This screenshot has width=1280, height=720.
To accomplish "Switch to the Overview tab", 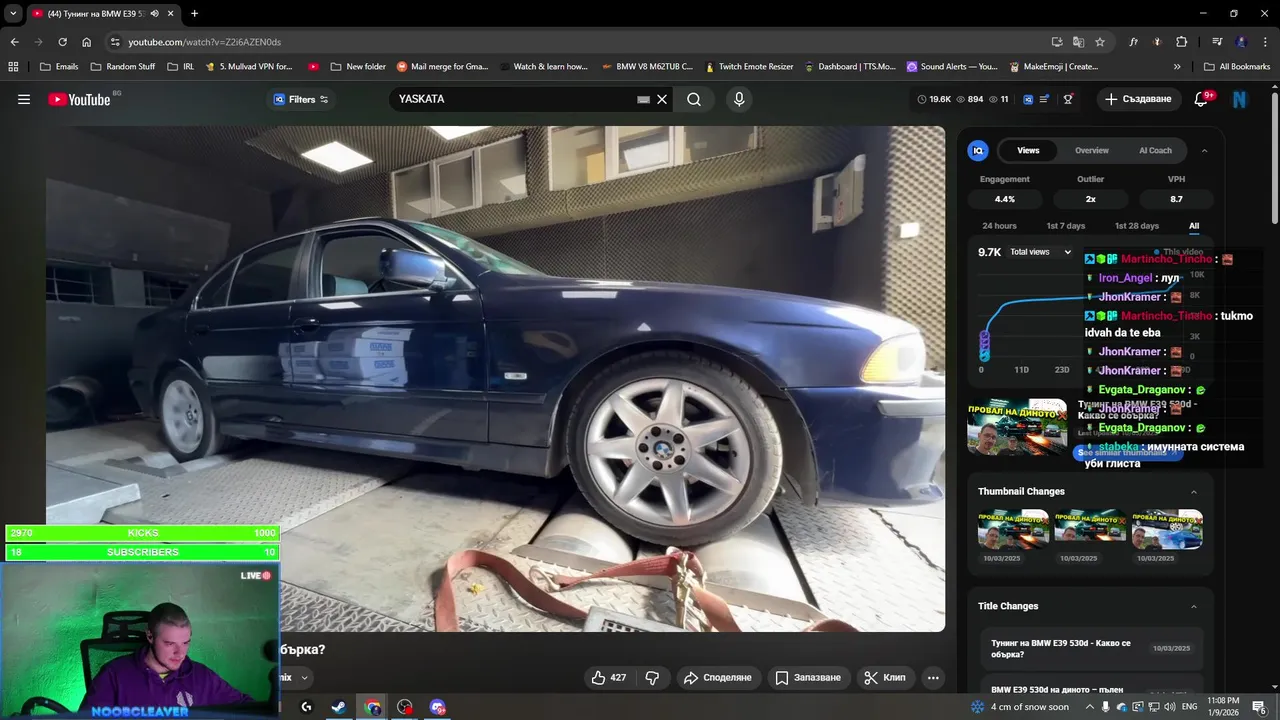I will pyautogui.click(x=1091, y=150).
